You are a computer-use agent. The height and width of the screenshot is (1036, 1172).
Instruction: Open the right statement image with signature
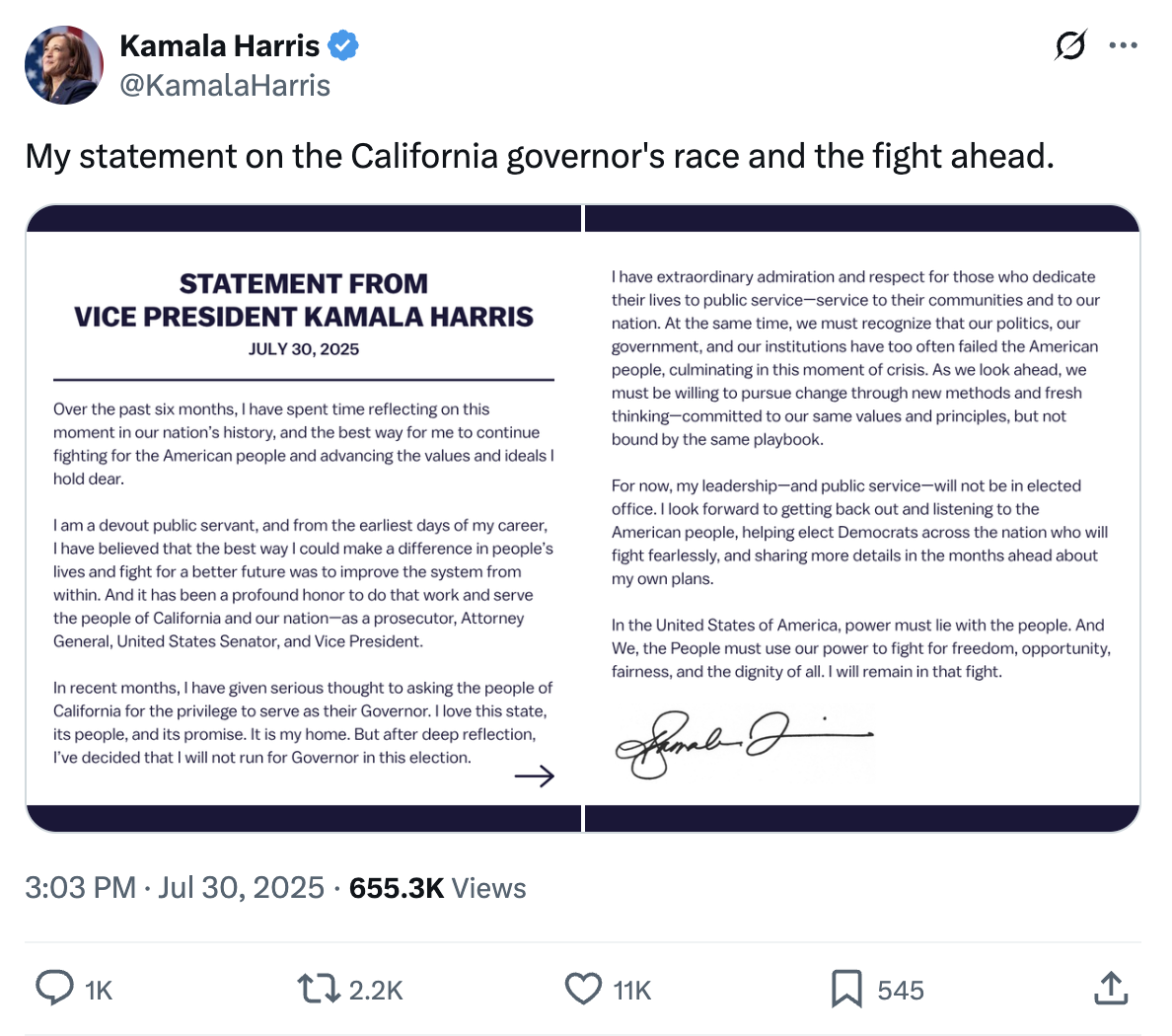tap(861, 518)
